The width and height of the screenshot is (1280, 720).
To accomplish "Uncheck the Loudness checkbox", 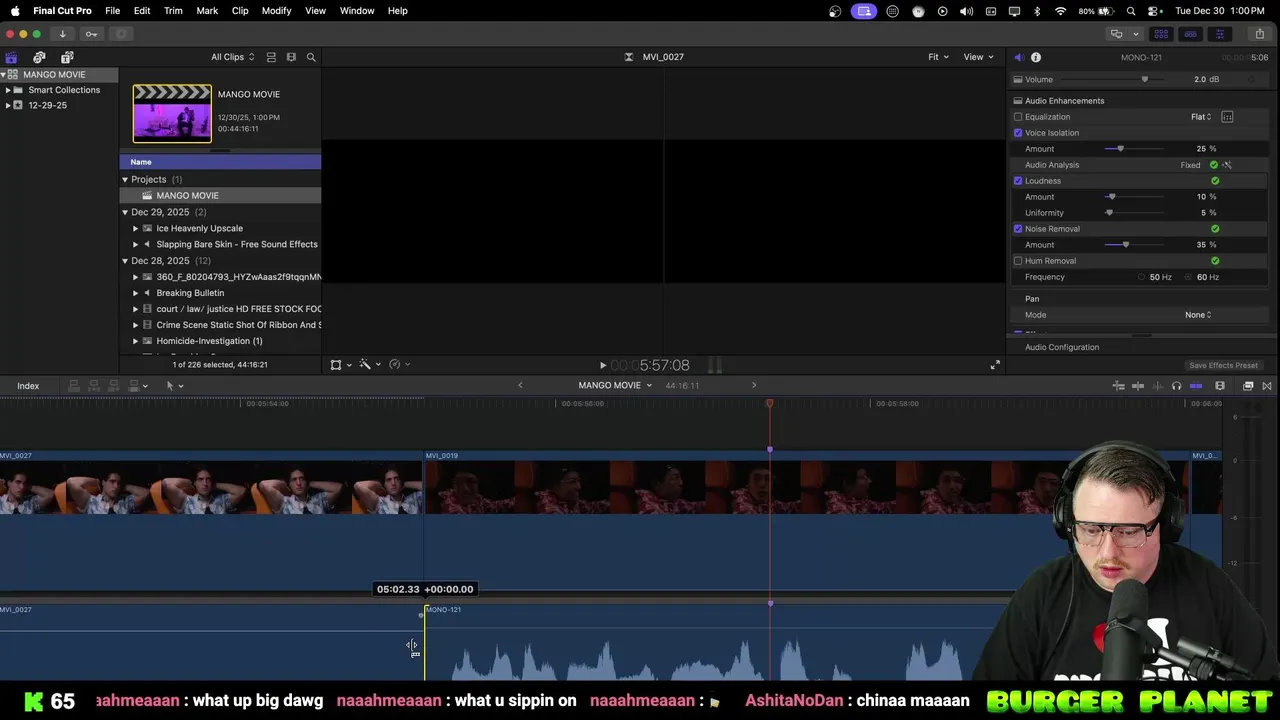I will (1018, 181).
